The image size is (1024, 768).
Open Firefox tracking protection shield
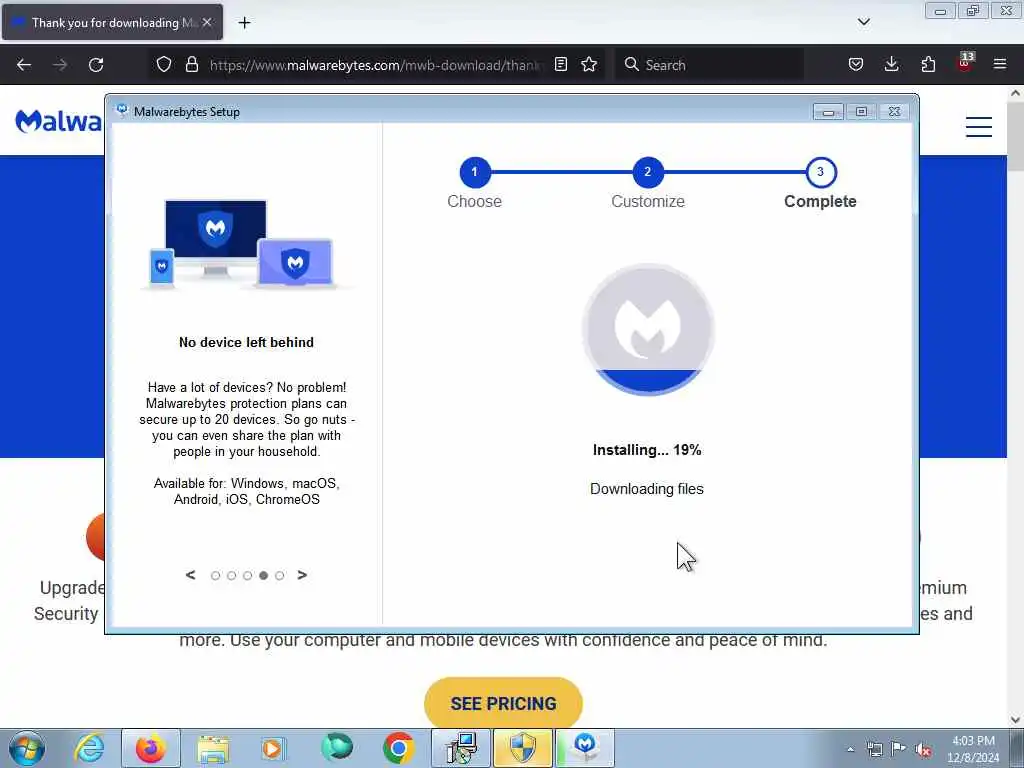click(x=164, y=64)
